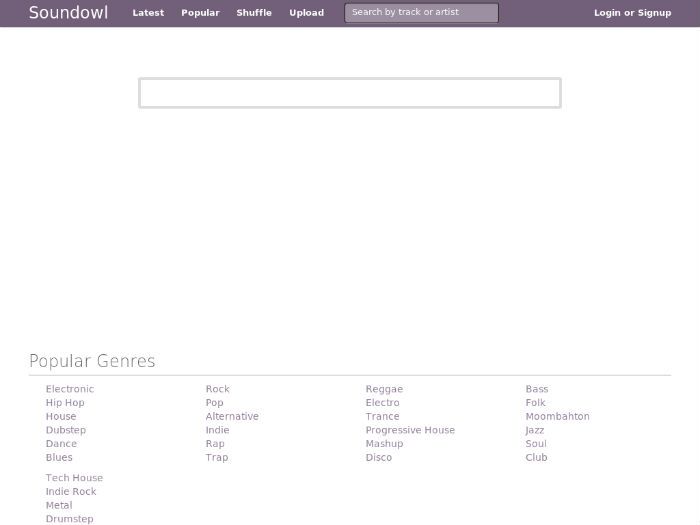Image resolution: width=700 pixels, height=525 pixels.
Task: Browse the Soul genre
Action: pyautogui.click(x=536, y=444)
